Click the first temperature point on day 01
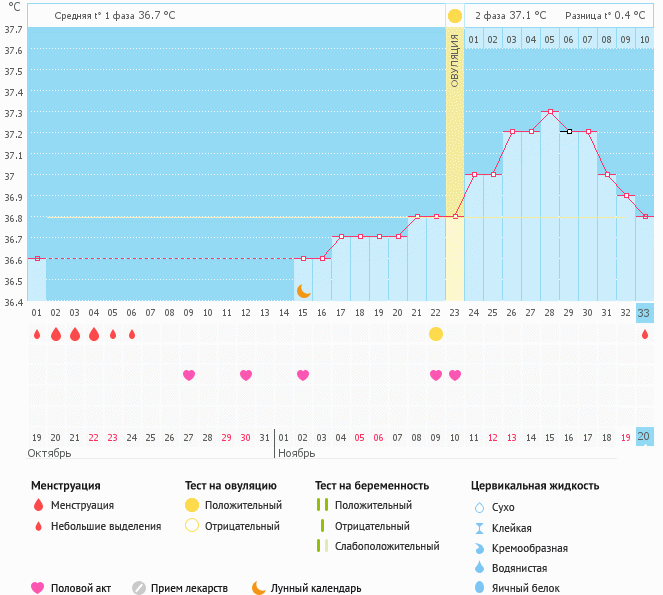The width and height of the screenshot is (663, 595). [x=37, y=258]
